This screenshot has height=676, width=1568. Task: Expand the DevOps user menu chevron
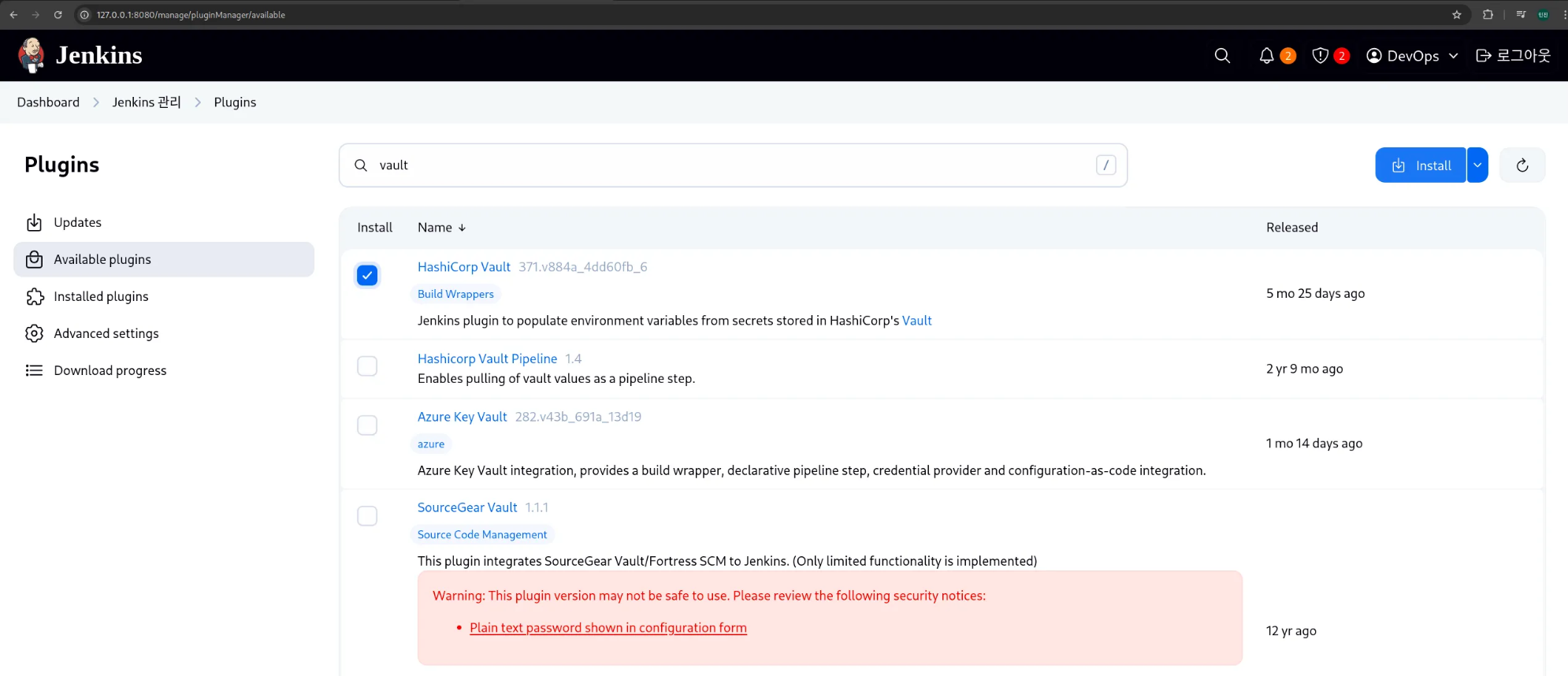tap(1454, 56)
